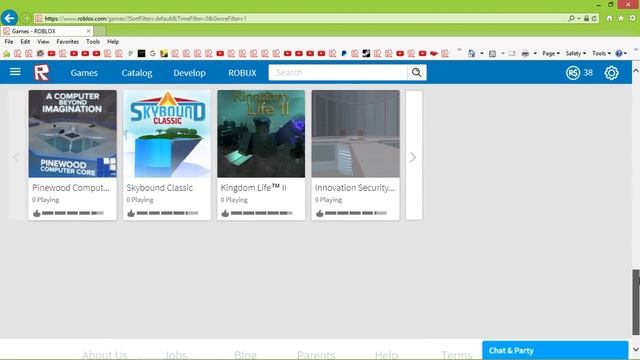The height and width of the screenshot is (360, 640).
Task: Click Kingdom Life II thumbs-up icon
Action: click(225, 213)
